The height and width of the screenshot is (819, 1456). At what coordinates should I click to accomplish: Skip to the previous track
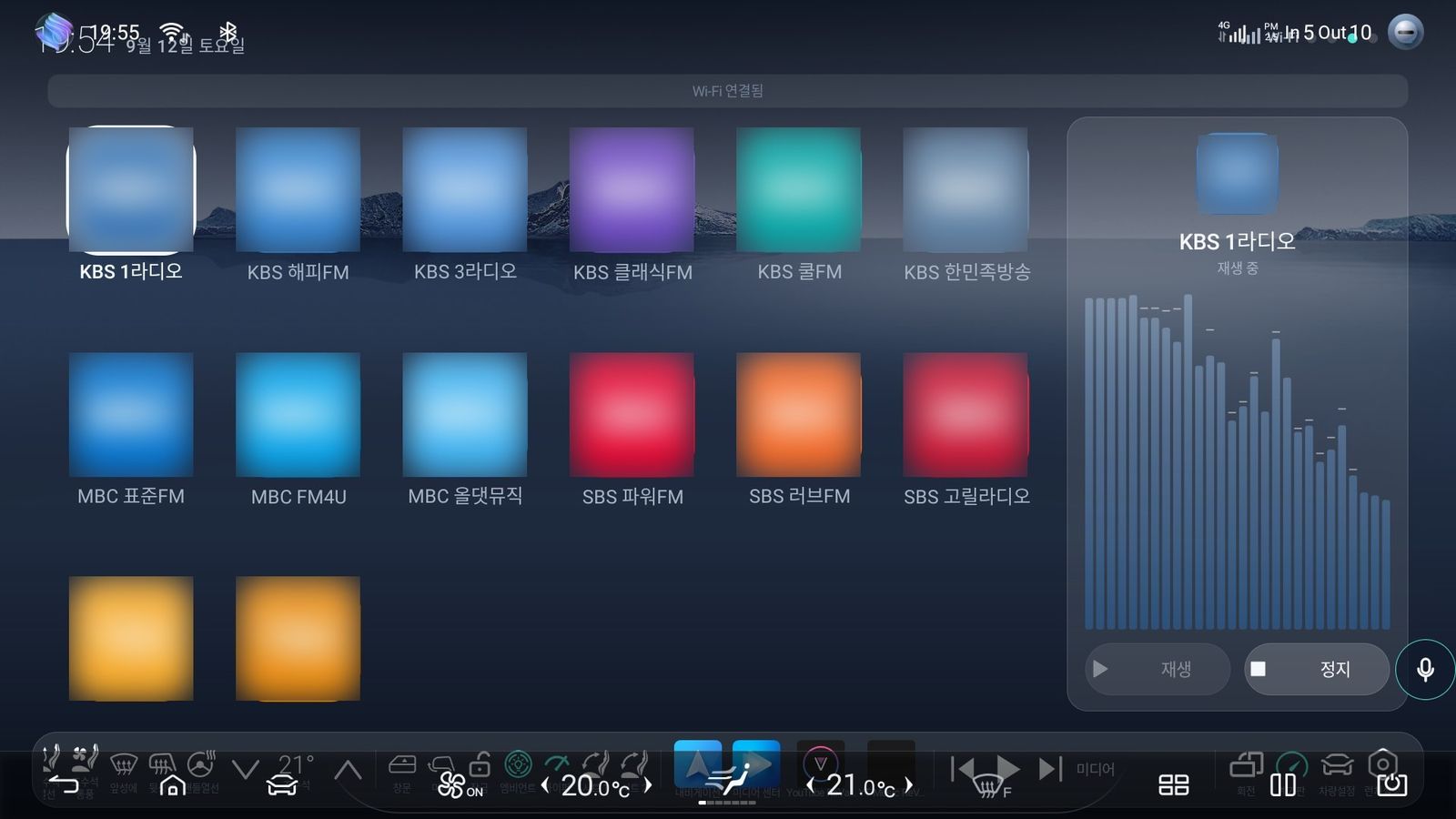963,769
